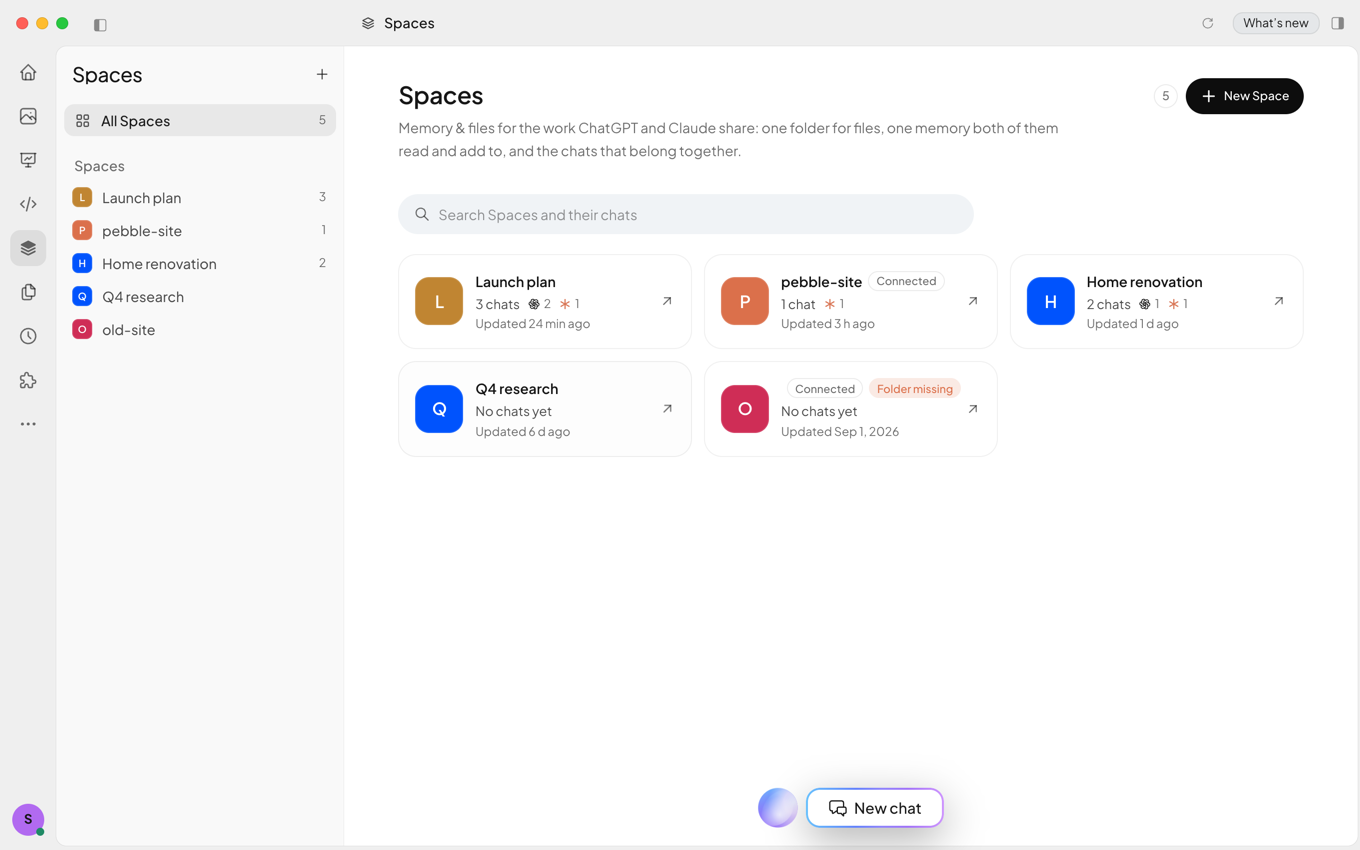This screenshot has height=850, width=1360.
Task: Toggle the right panel icon in title bar
Action: click(1337, 23)
